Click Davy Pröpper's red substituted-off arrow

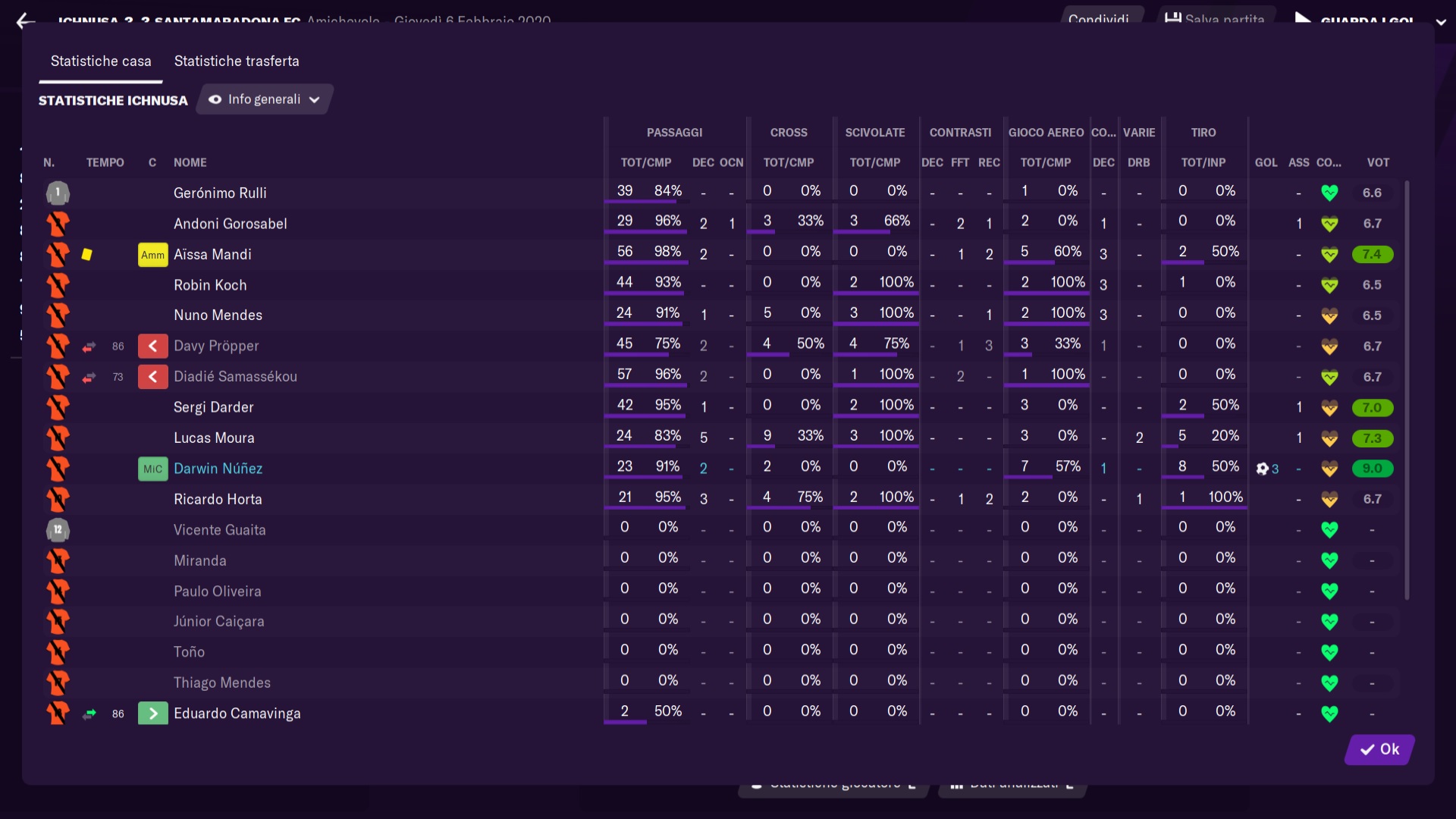point(152,347)
